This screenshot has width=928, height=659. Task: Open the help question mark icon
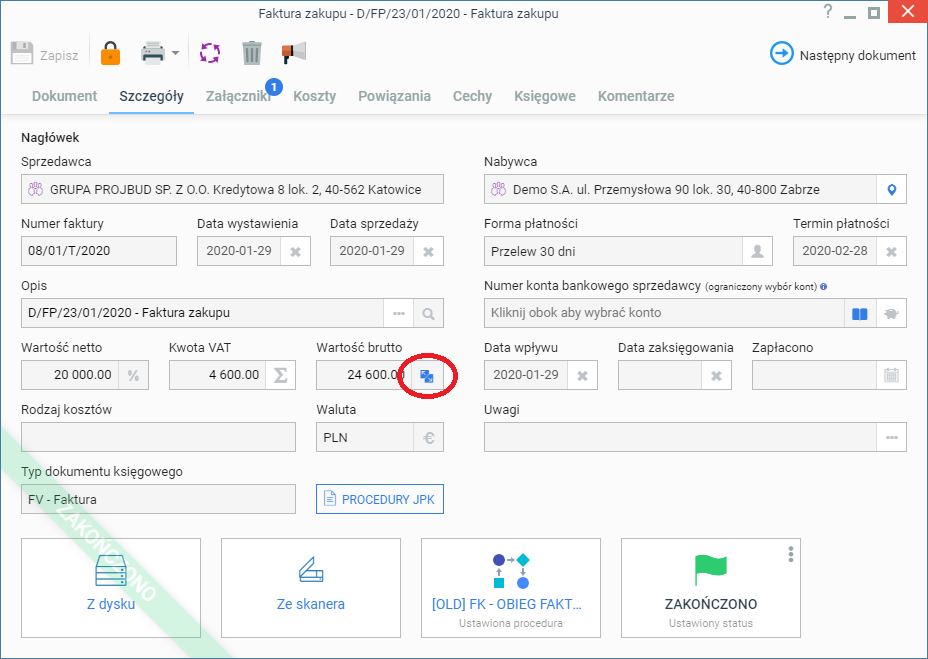pos(828,12)
